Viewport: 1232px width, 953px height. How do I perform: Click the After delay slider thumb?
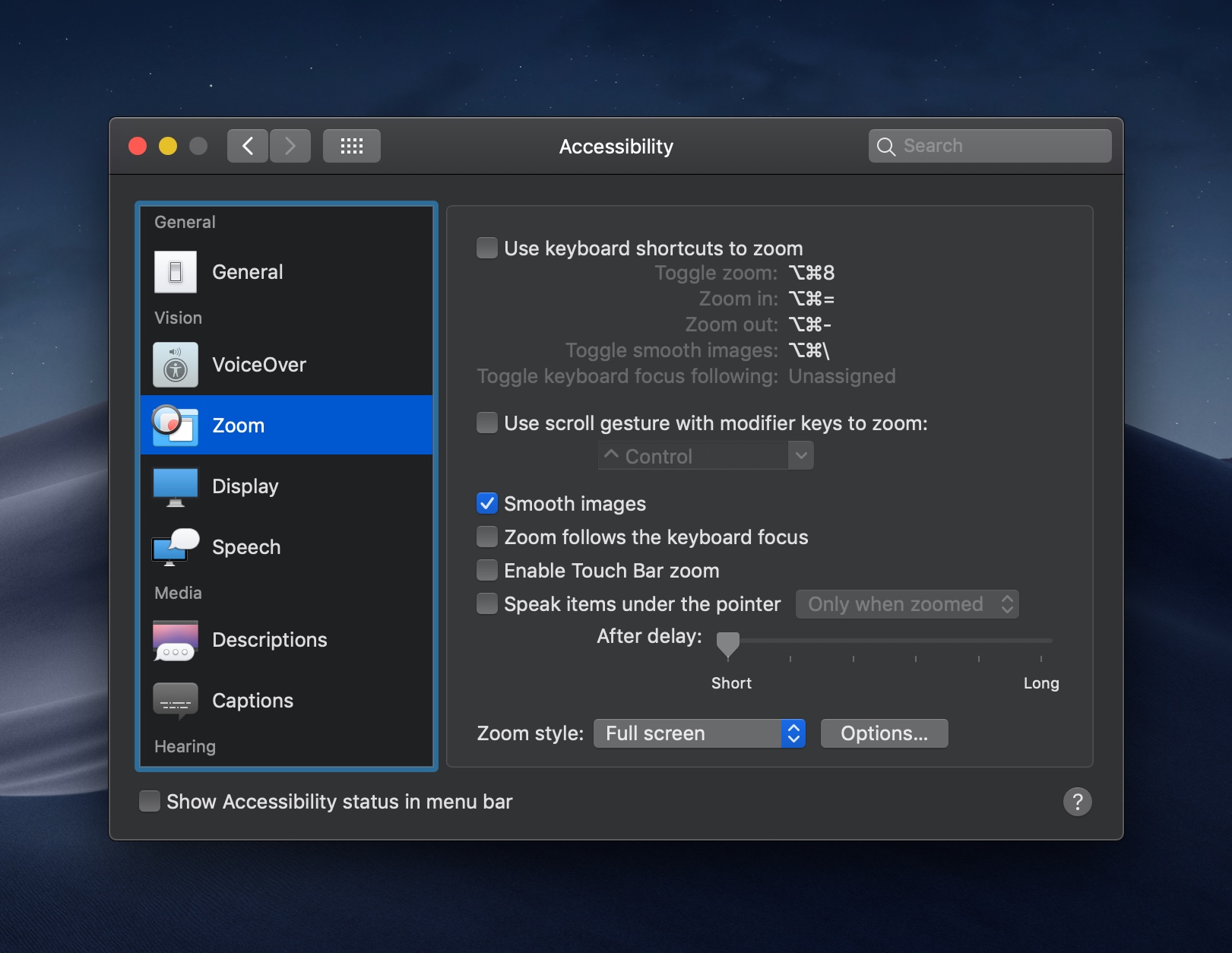tap(728, 644)
